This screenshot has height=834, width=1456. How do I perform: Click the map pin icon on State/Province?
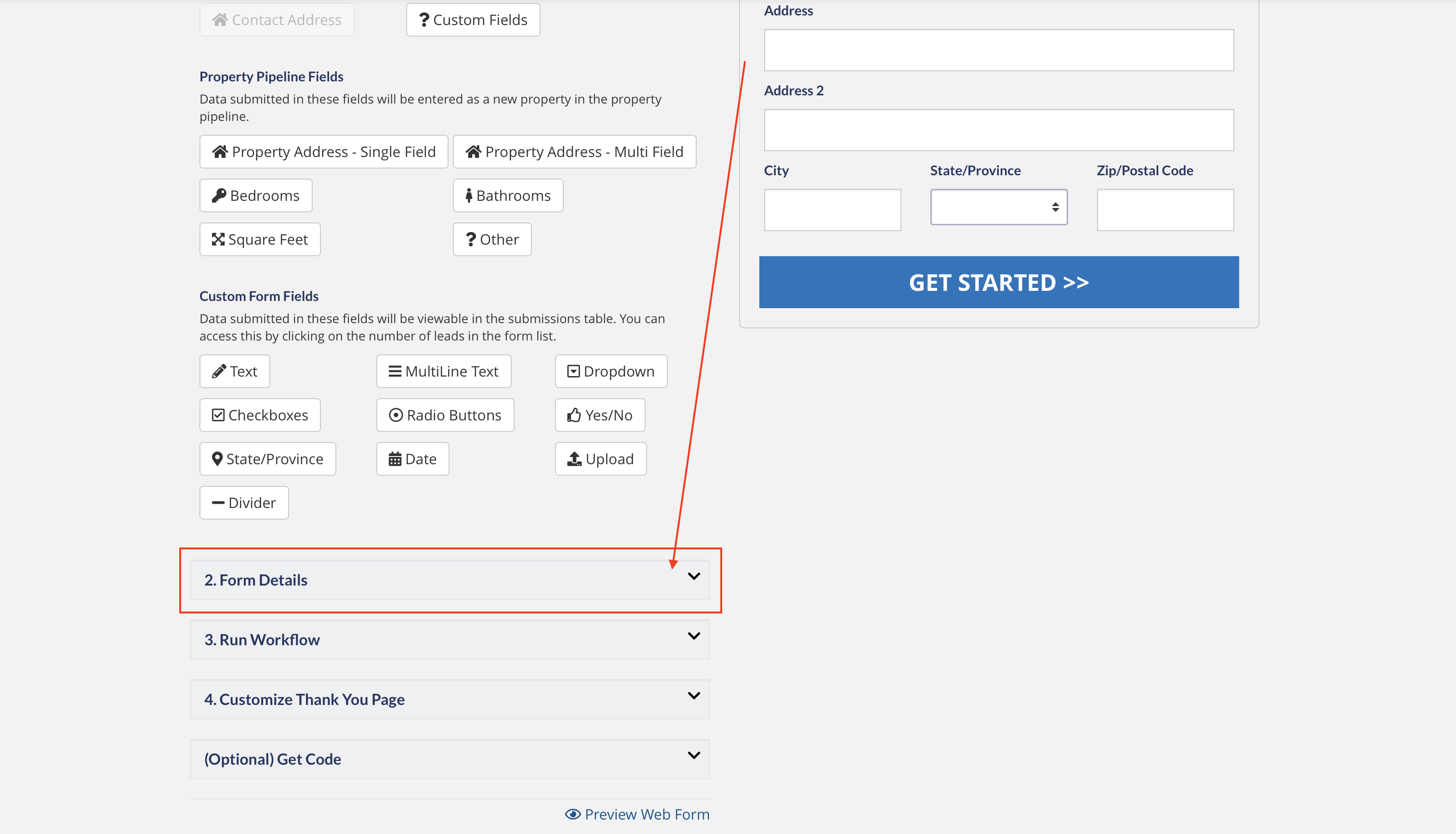click(217, 459)
